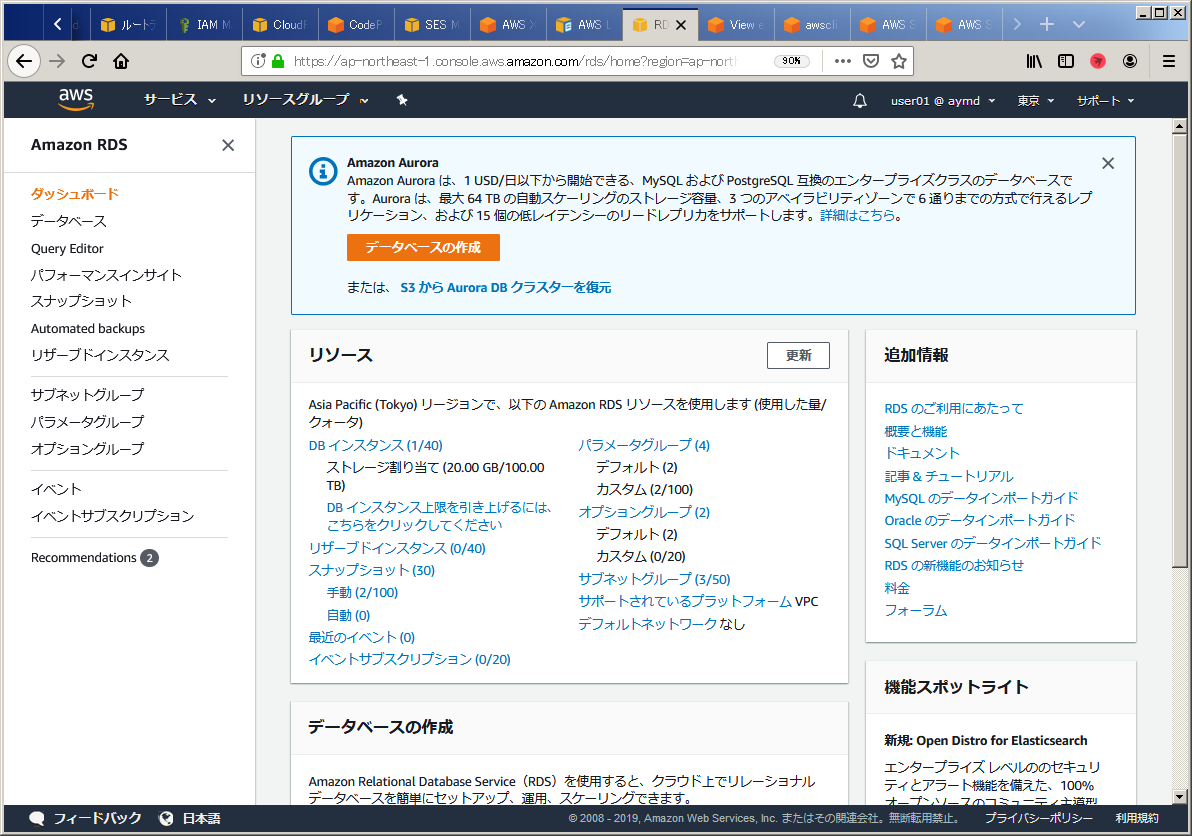Switch to the IAM browser tab
The width and height of the screenshot is (1192, 836).
click(x=205, y=25)
